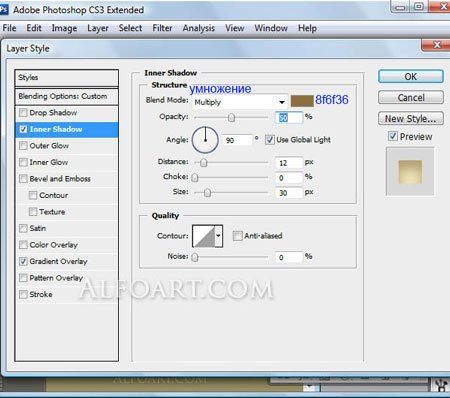Uncheck the Gradient Overlay checkbox
Image resolution: width=450 pixels, height=398 pixels.
pos(23,261)
